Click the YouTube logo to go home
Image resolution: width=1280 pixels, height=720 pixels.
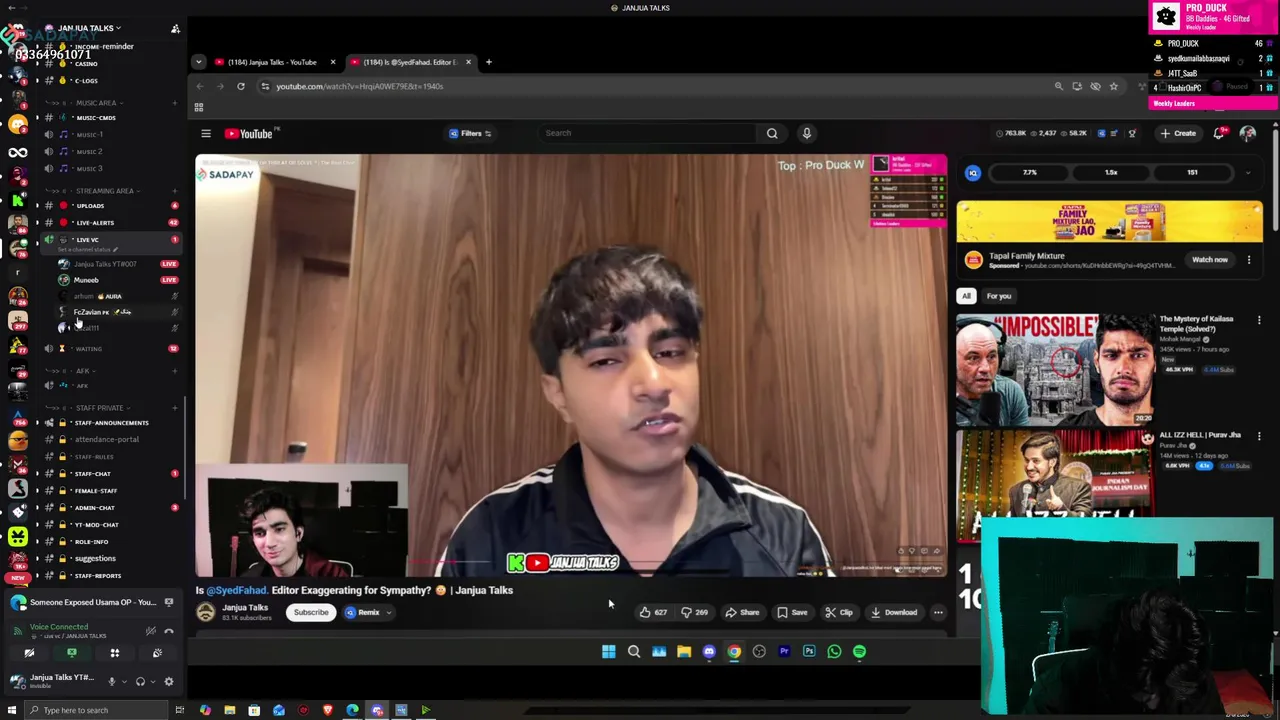pos(249,133)
